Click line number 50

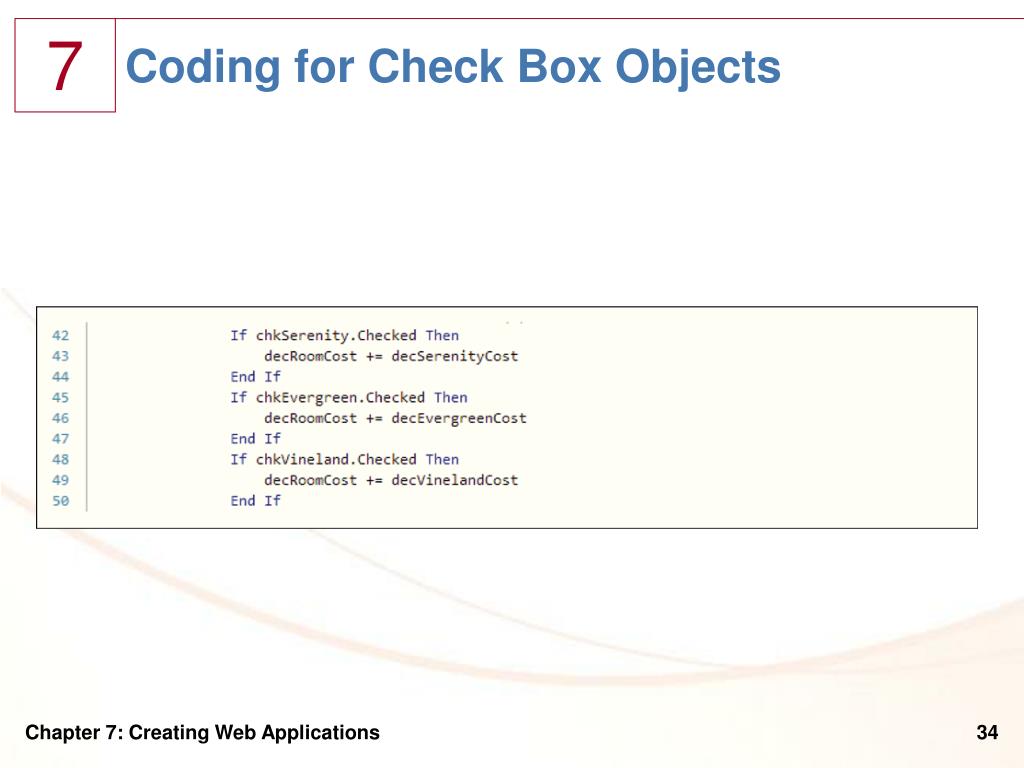60,501
